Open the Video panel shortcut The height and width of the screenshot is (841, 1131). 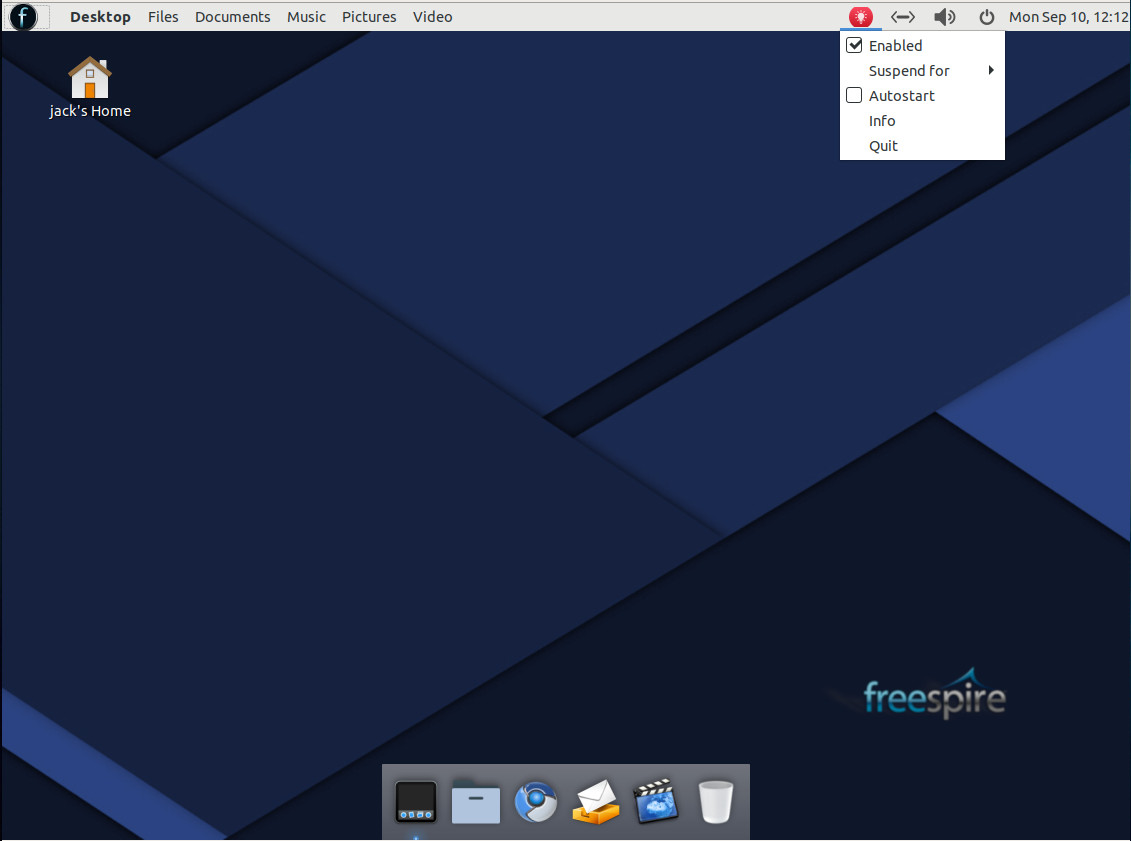(x=433, y=17)
